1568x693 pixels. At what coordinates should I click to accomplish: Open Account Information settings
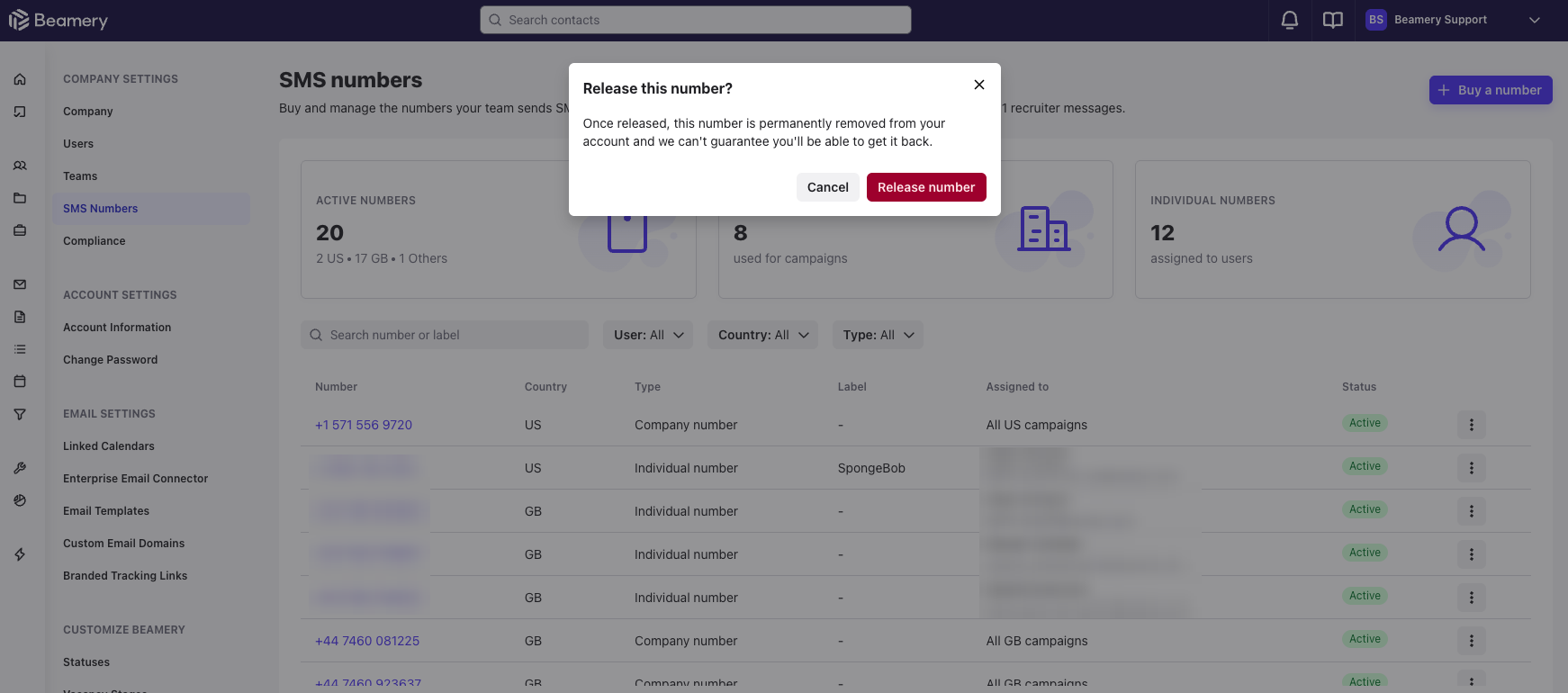tap(117, 328)
